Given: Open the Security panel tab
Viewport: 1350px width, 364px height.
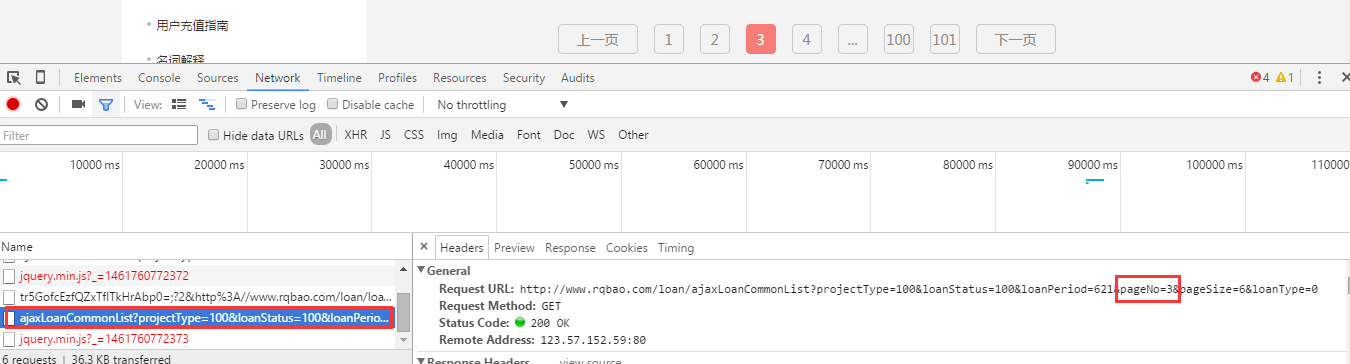Looking at the screenshot, I should (524, 77).
